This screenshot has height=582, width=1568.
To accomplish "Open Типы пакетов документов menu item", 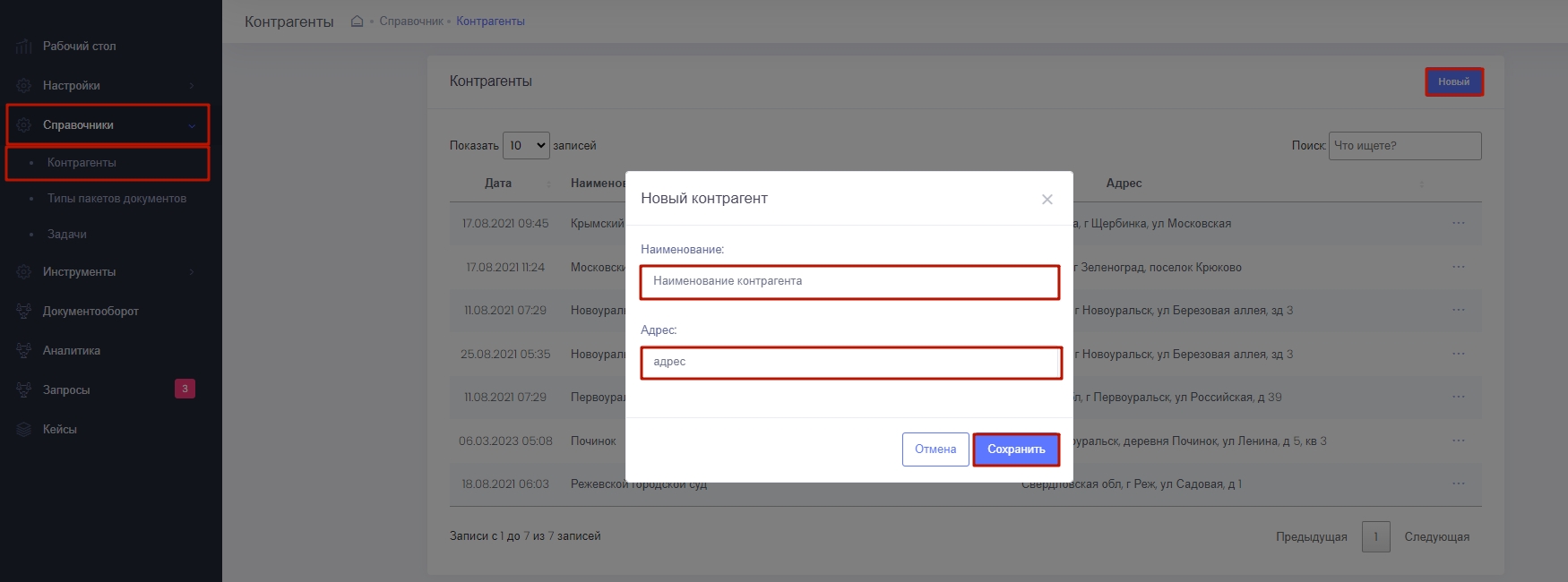I will tap(116, 199).
